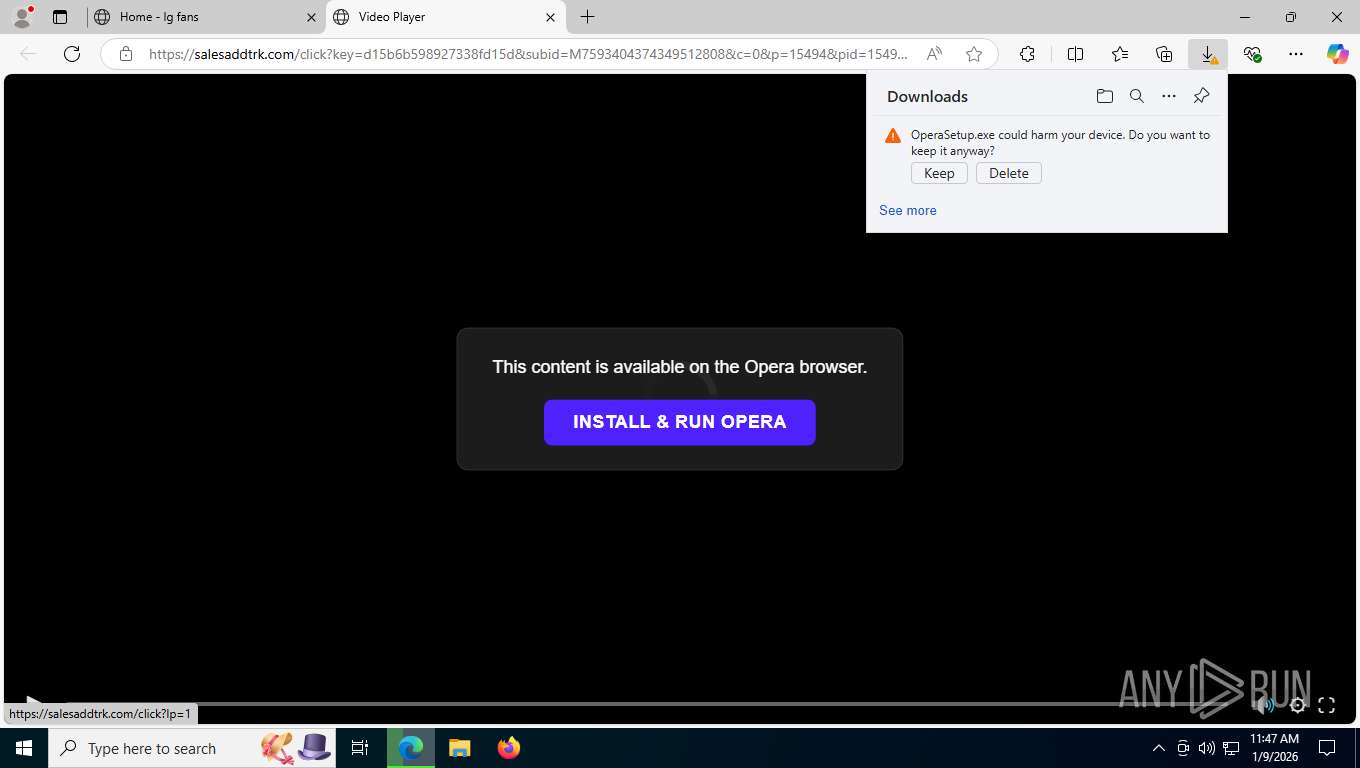Click the OperaSetup.exe warning text

[x=1060, y=143]
